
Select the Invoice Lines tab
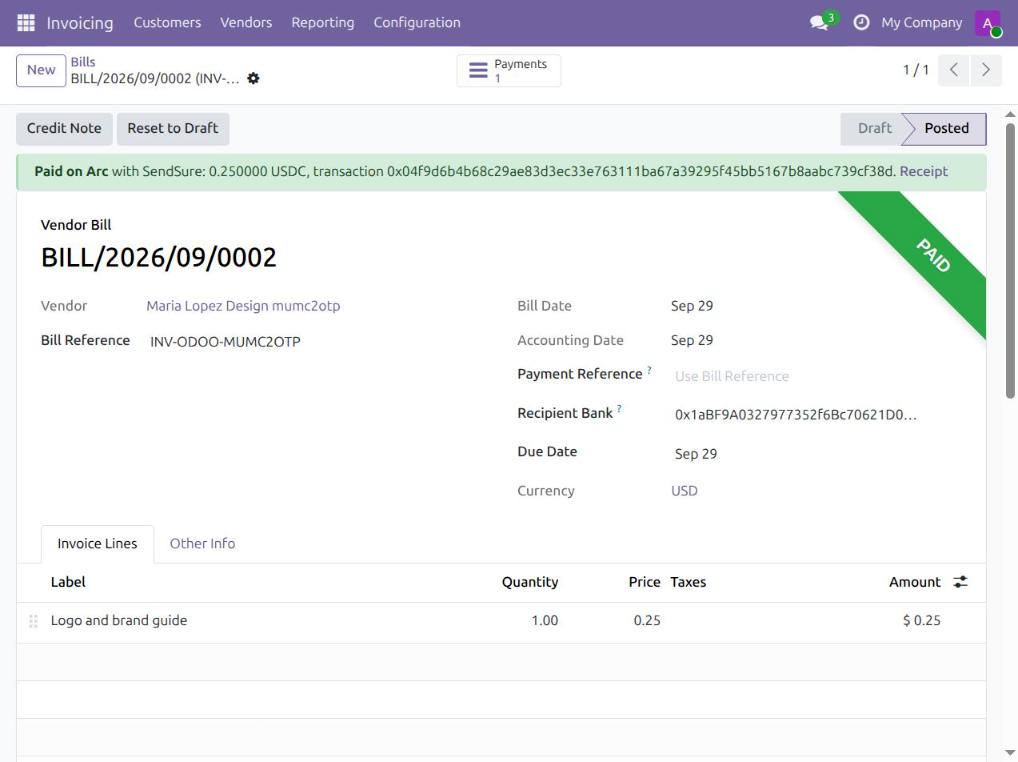coord(97,544)
